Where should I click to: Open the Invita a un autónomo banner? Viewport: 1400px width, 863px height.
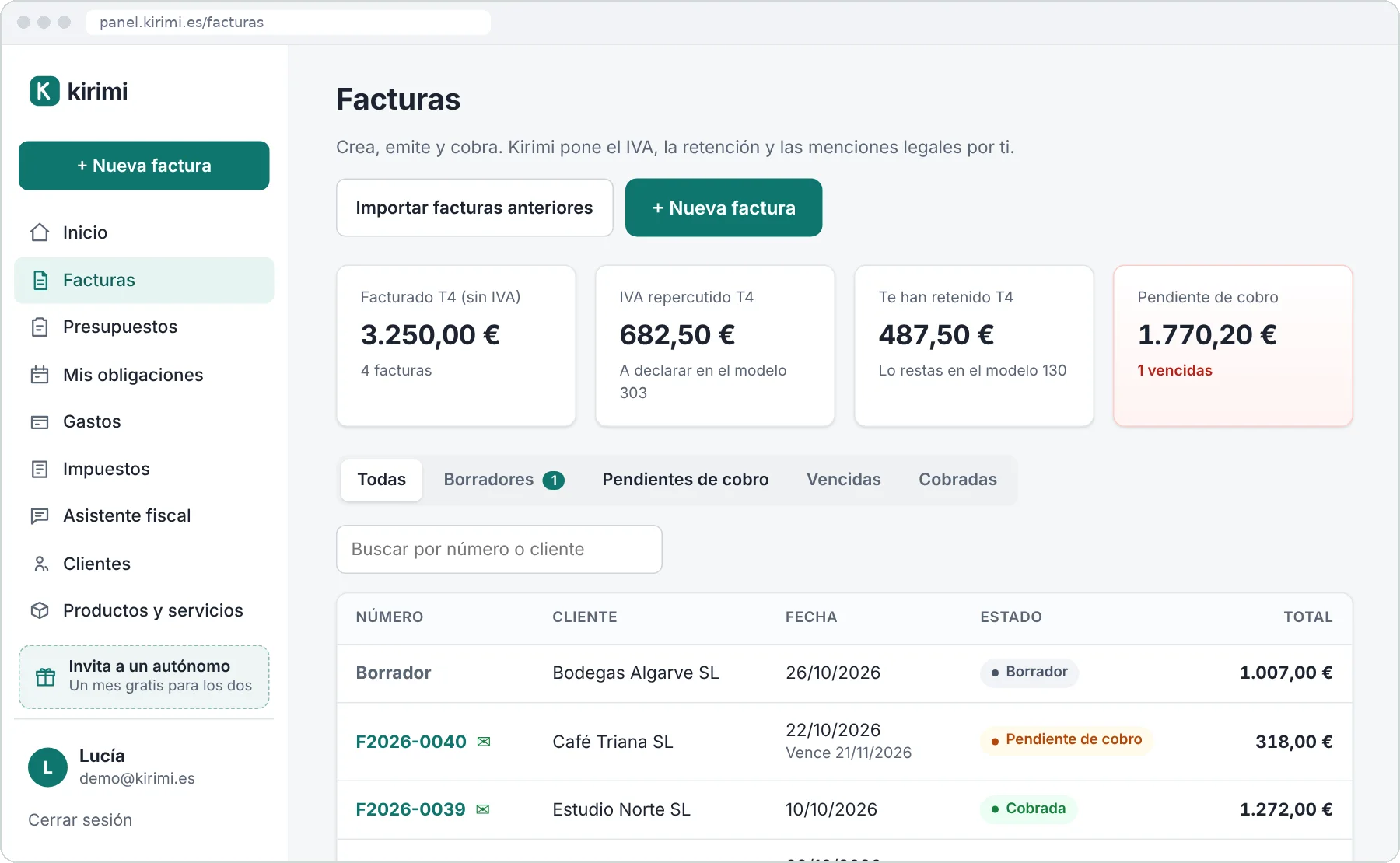pyautogui.click(x=144, y=677)
